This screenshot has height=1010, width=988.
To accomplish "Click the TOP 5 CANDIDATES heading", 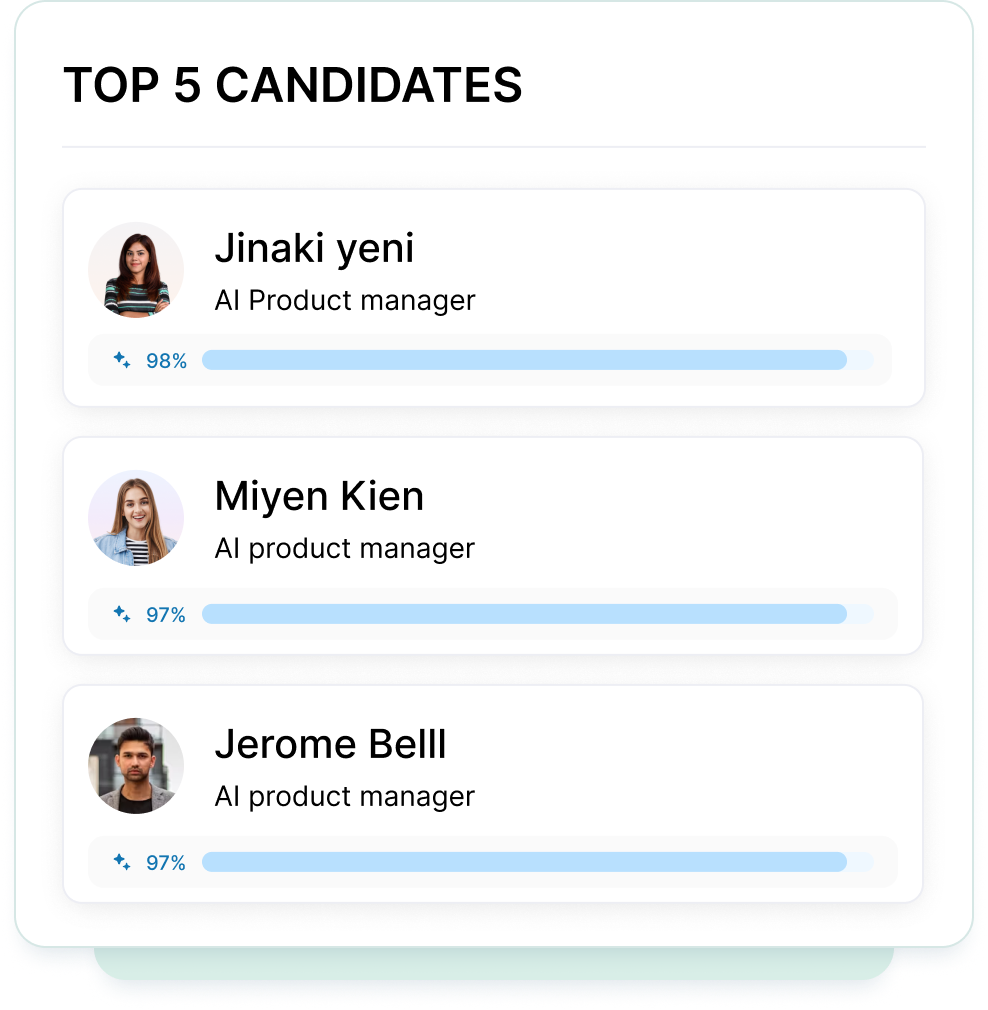I will 293,84.
